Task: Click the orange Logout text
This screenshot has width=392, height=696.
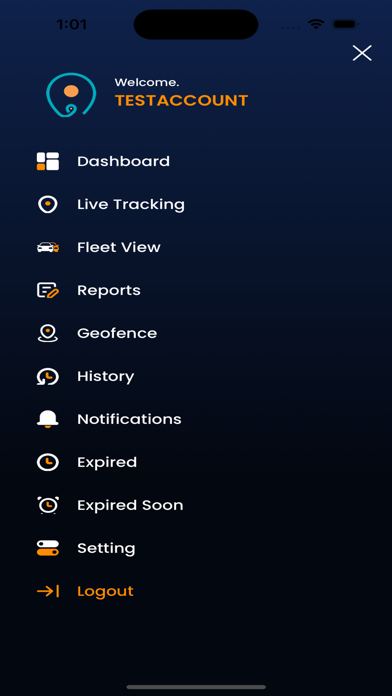Action: tap(105, 592)
